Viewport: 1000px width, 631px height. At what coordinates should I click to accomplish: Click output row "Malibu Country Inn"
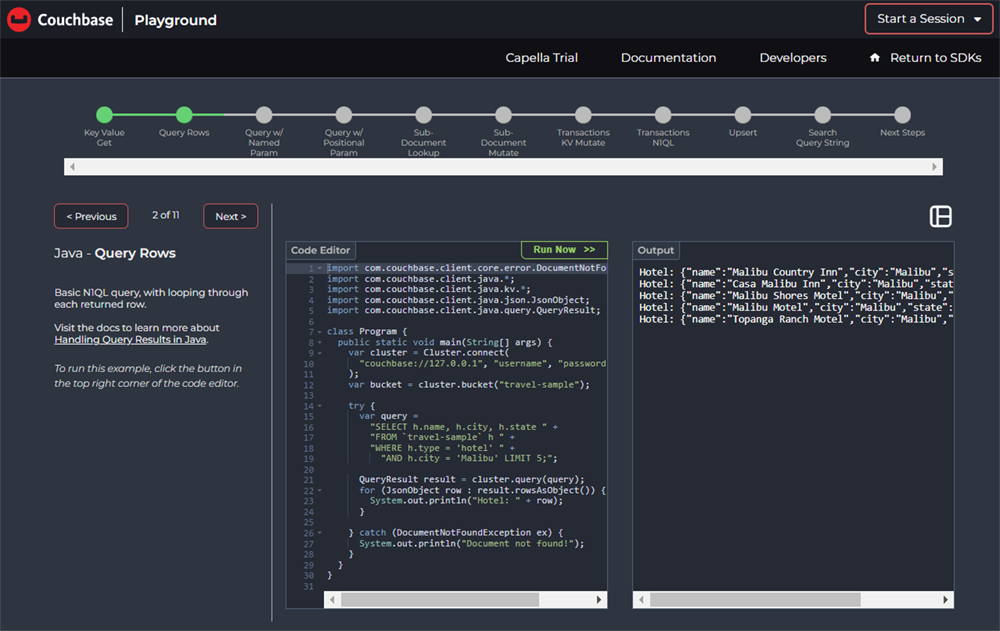click(796, 272)
